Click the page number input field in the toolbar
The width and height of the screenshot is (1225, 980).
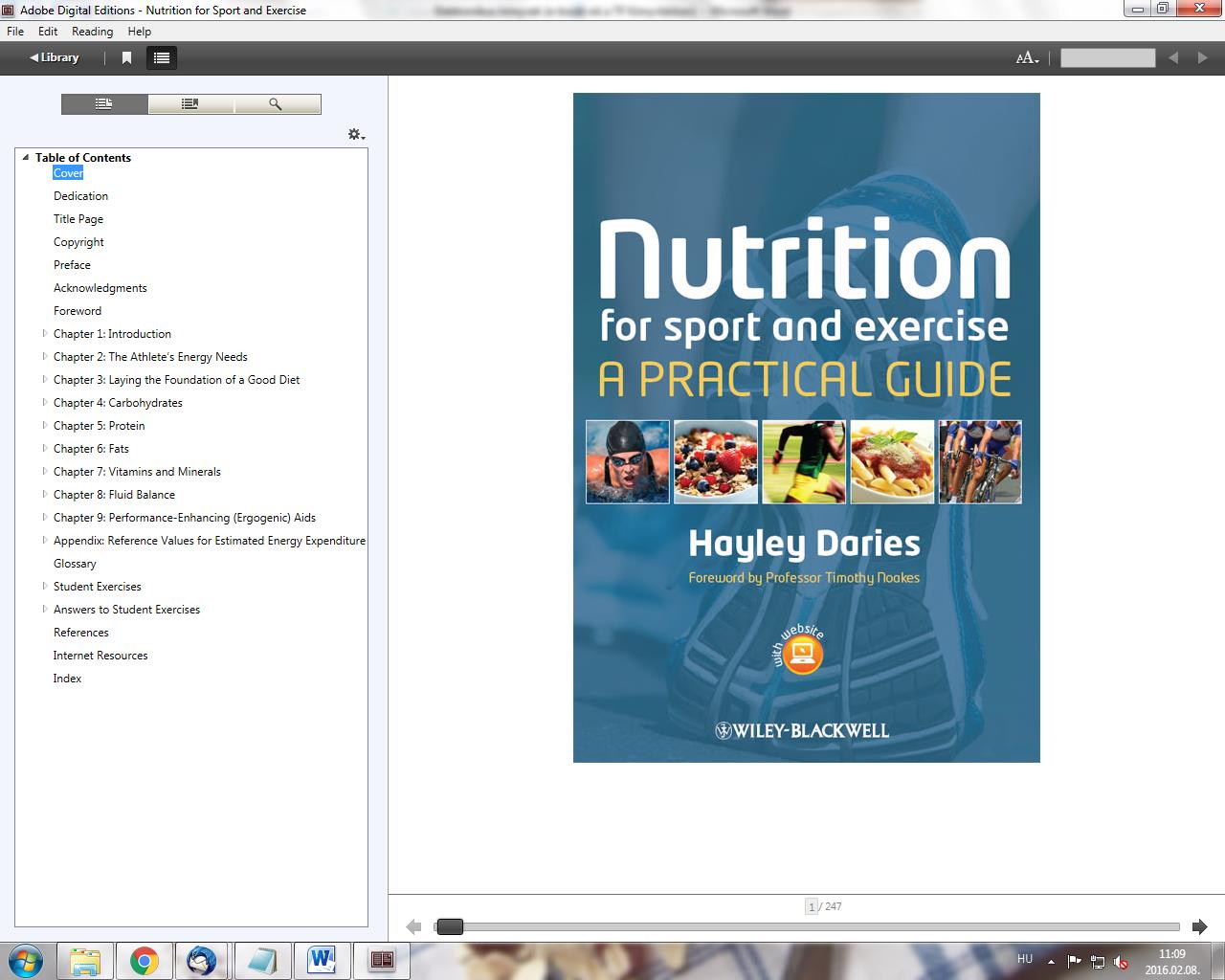(1107, 58)
